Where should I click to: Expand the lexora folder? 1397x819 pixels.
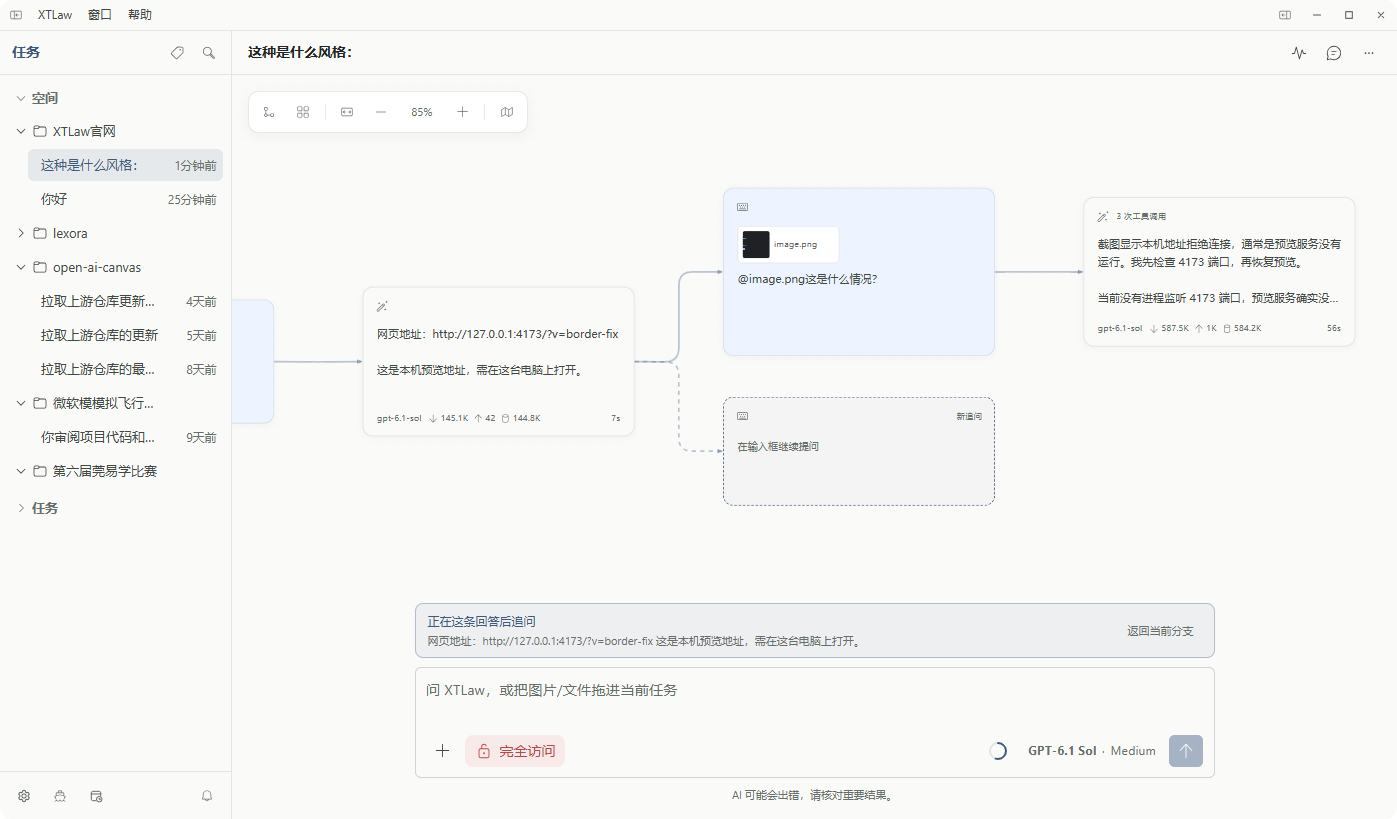point(21,233)
